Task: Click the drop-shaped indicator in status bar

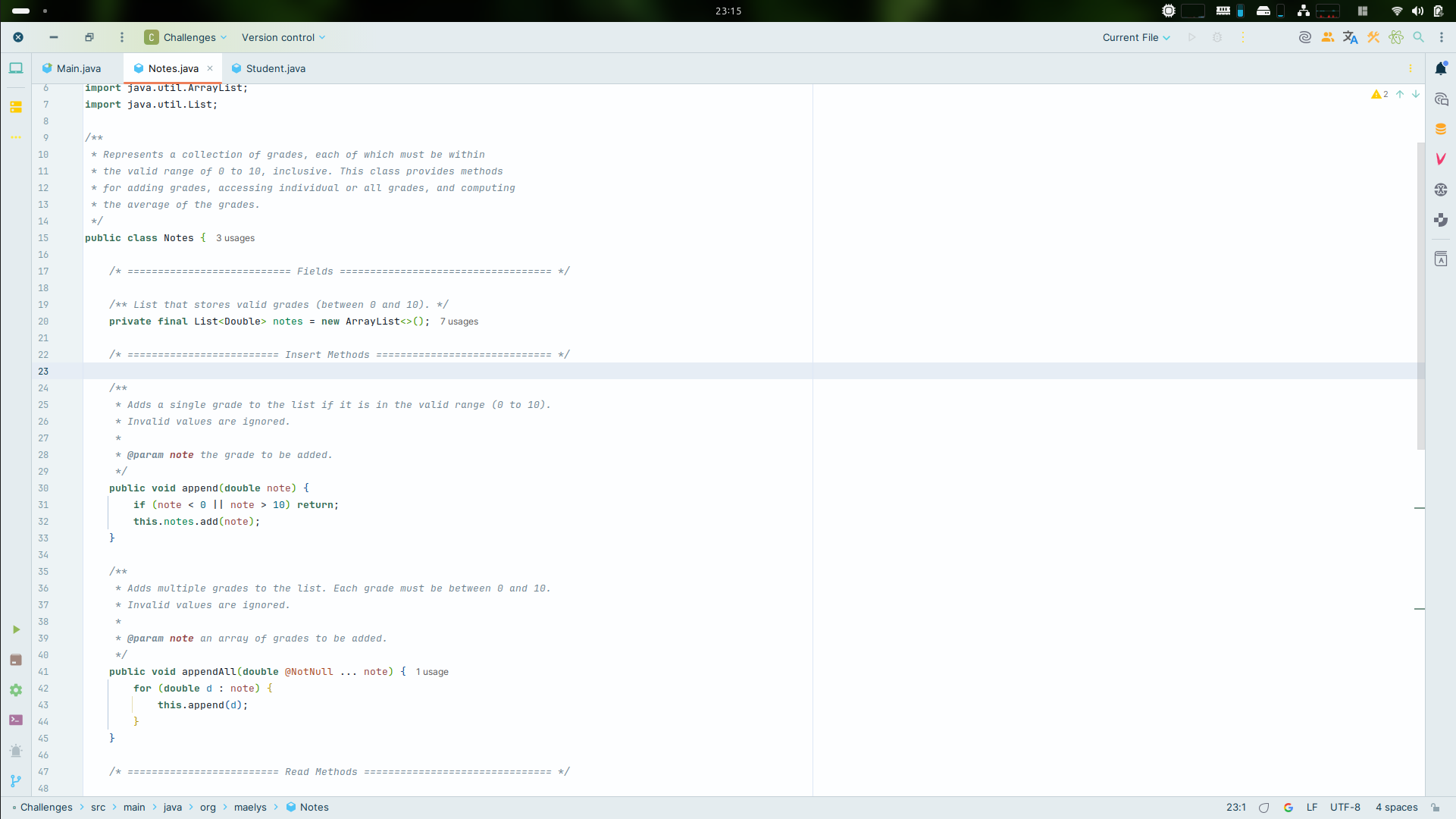Action: pos(1263,808)
